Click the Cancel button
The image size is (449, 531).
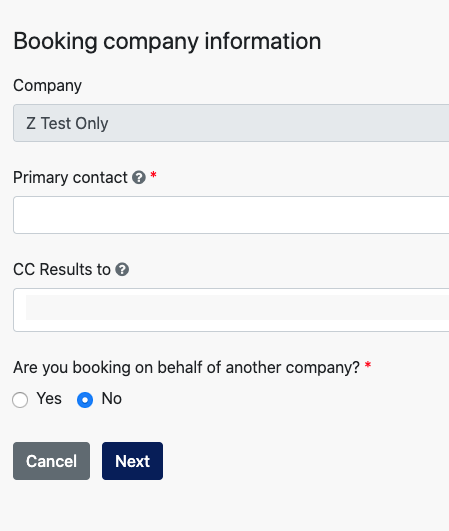(51, 461)
